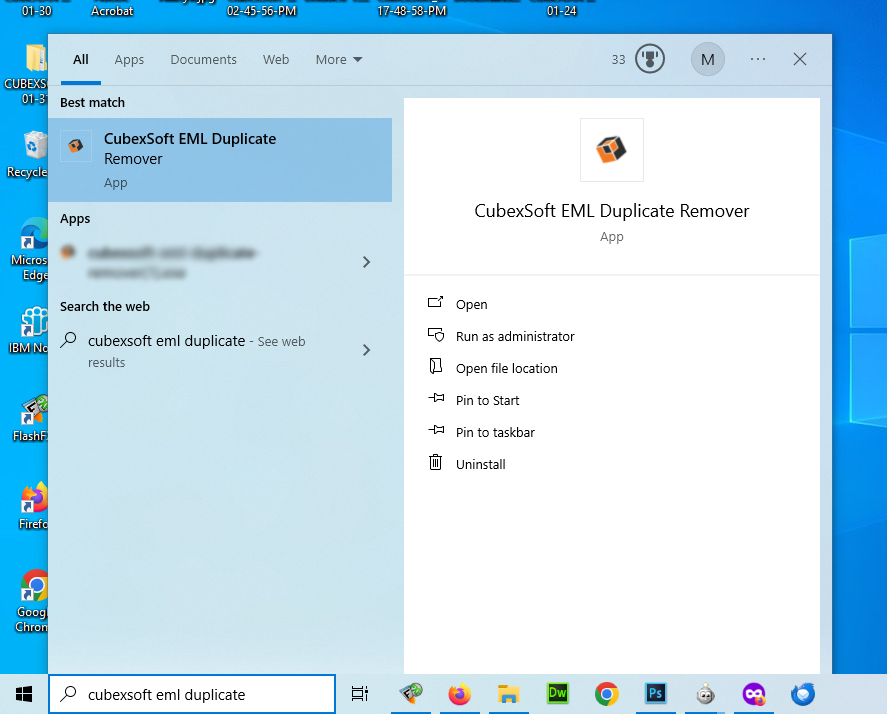Switch to the All search tab
The height and width of the screenshot is (714, 887).
coord(81,59)
